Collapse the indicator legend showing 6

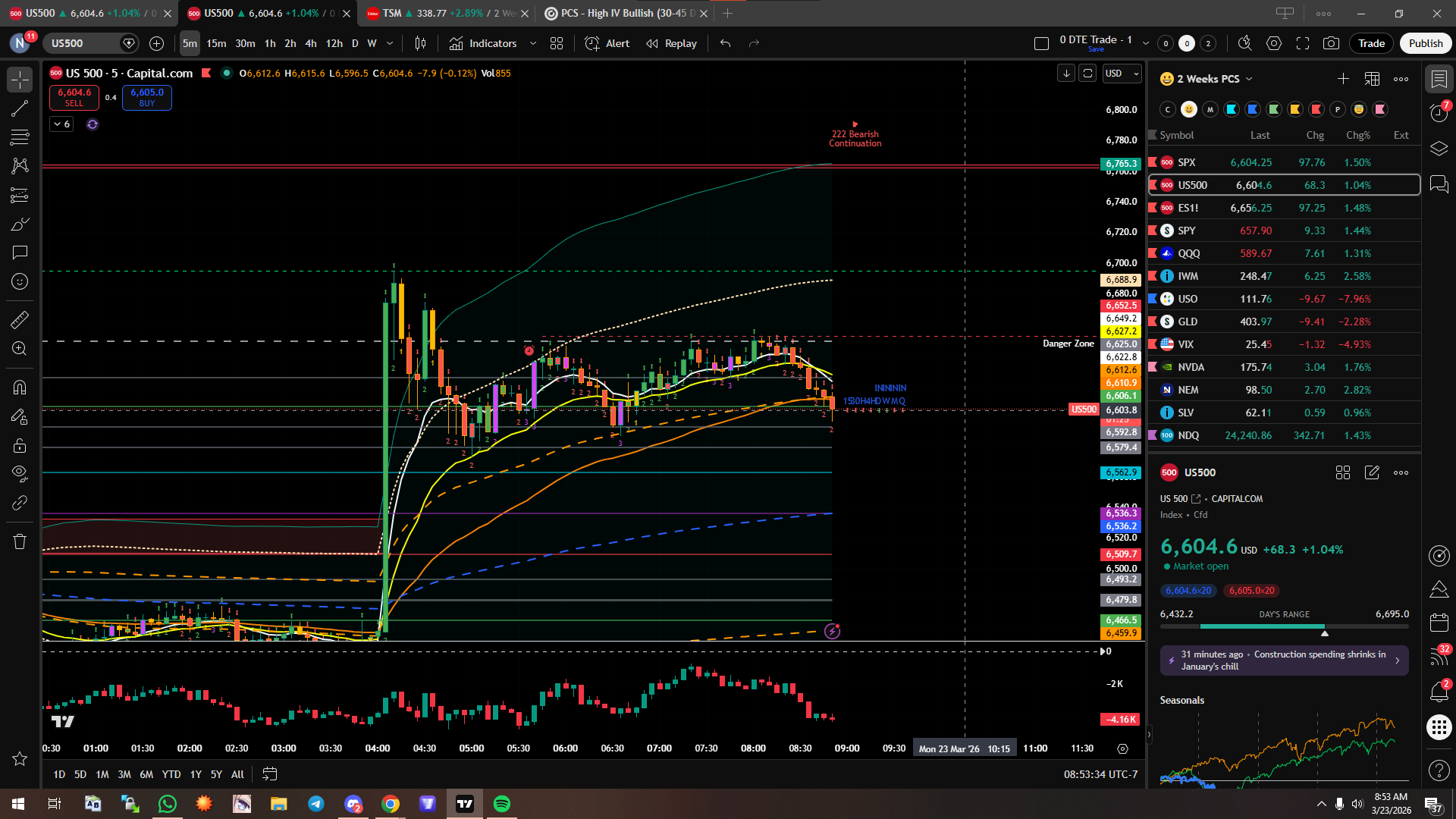coord(61,124)
